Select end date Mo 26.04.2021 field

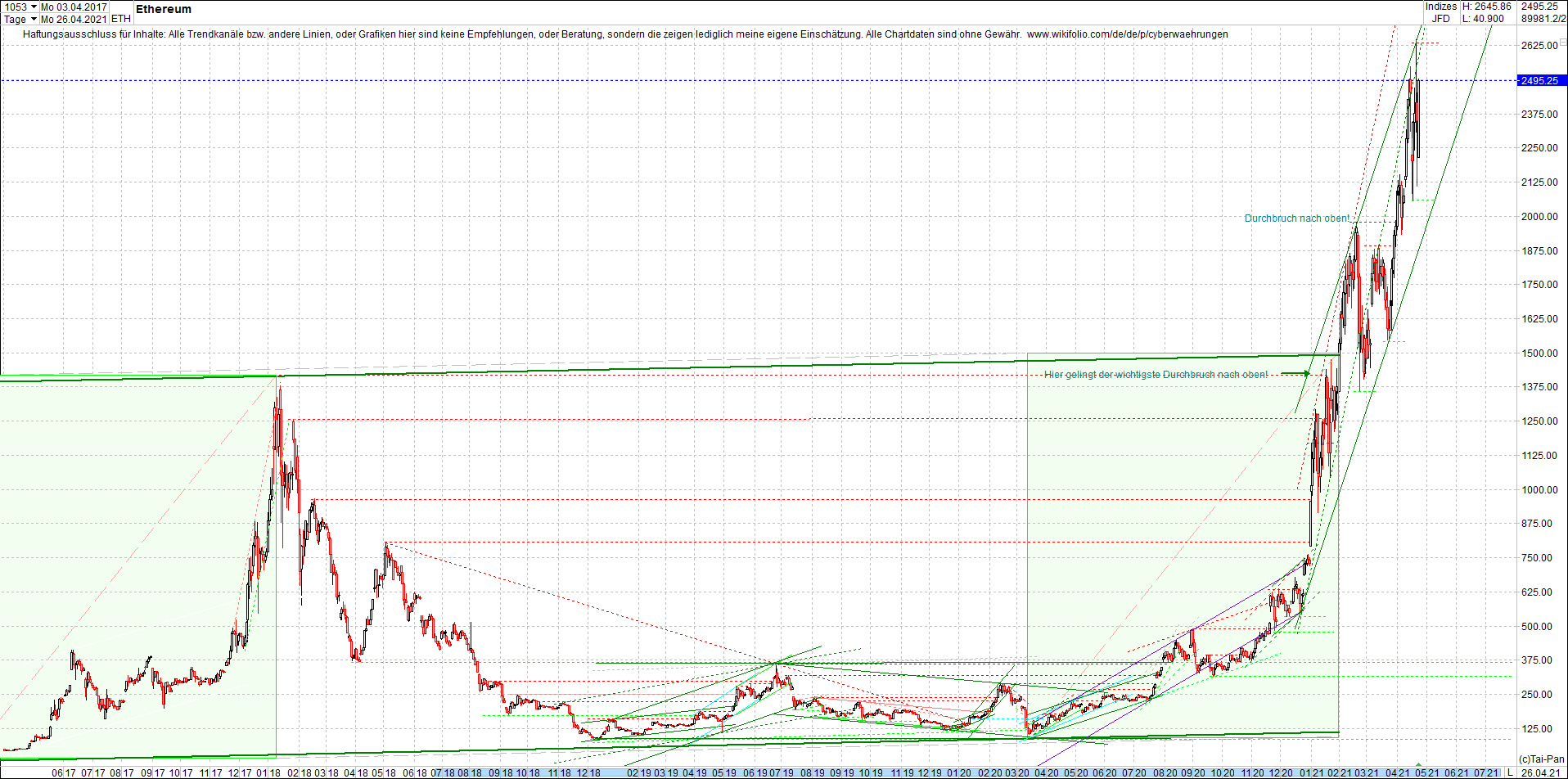(74, 19)
